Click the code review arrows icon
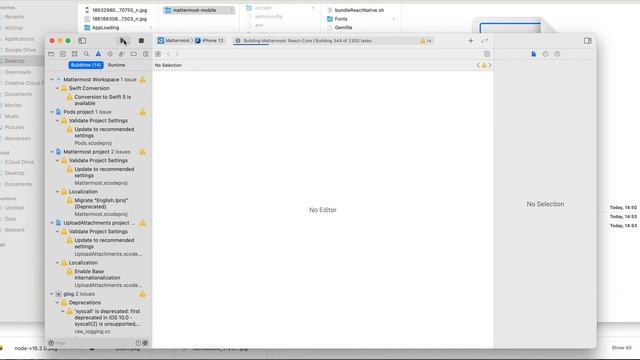This screenshot has height=360, width=640. (484, 41)
